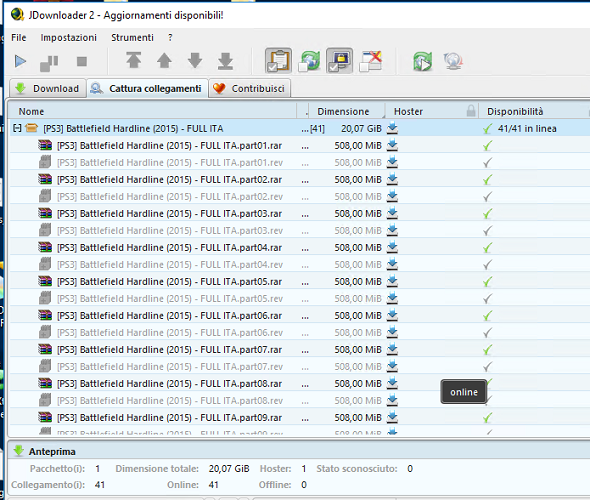
Task: Click RAR archive icon of part04.rar
Action: [x=45, y=247]
